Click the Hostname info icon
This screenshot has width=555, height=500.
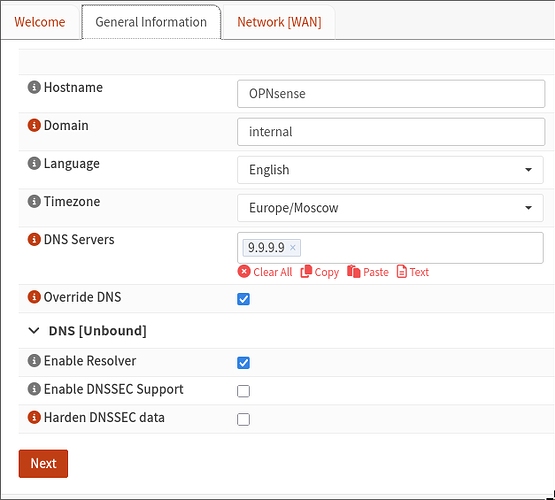tap(34, 87)
